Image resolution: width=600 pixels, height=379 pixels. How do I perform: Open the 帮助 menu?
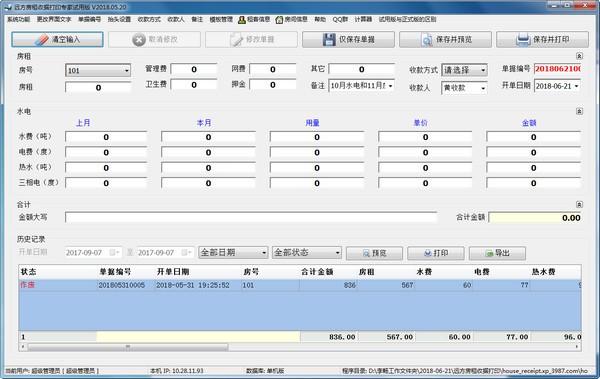click(320, 20)
